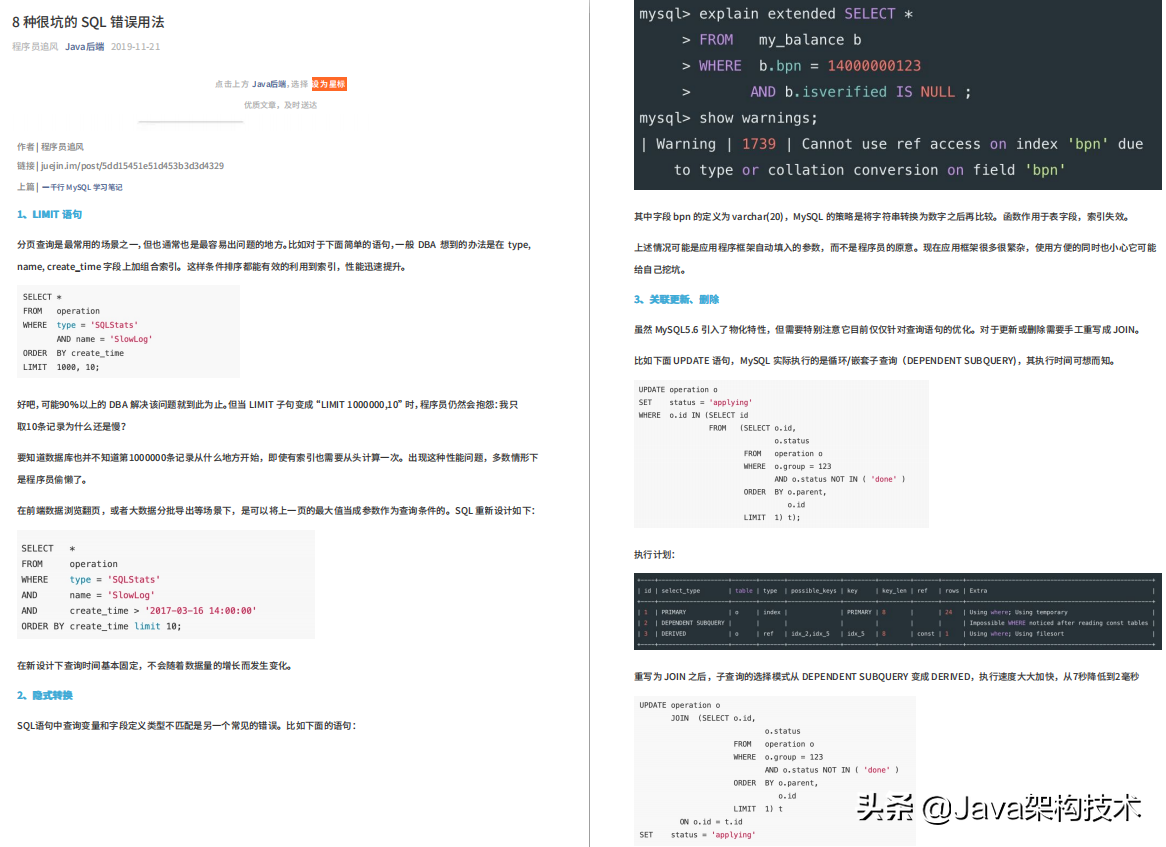The image size is (1166, 847).
Task: Click the article title '8 种很坑的 SQL 错误用法'
Action: pos(88,22)
